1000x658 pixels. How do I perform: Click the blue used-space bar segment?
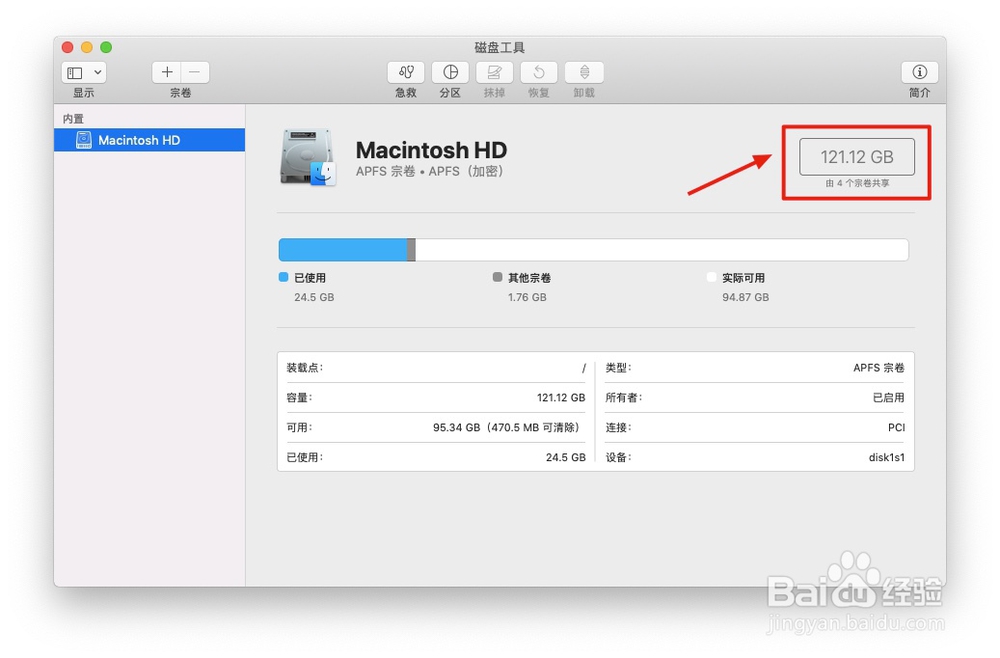click(343, 249)
